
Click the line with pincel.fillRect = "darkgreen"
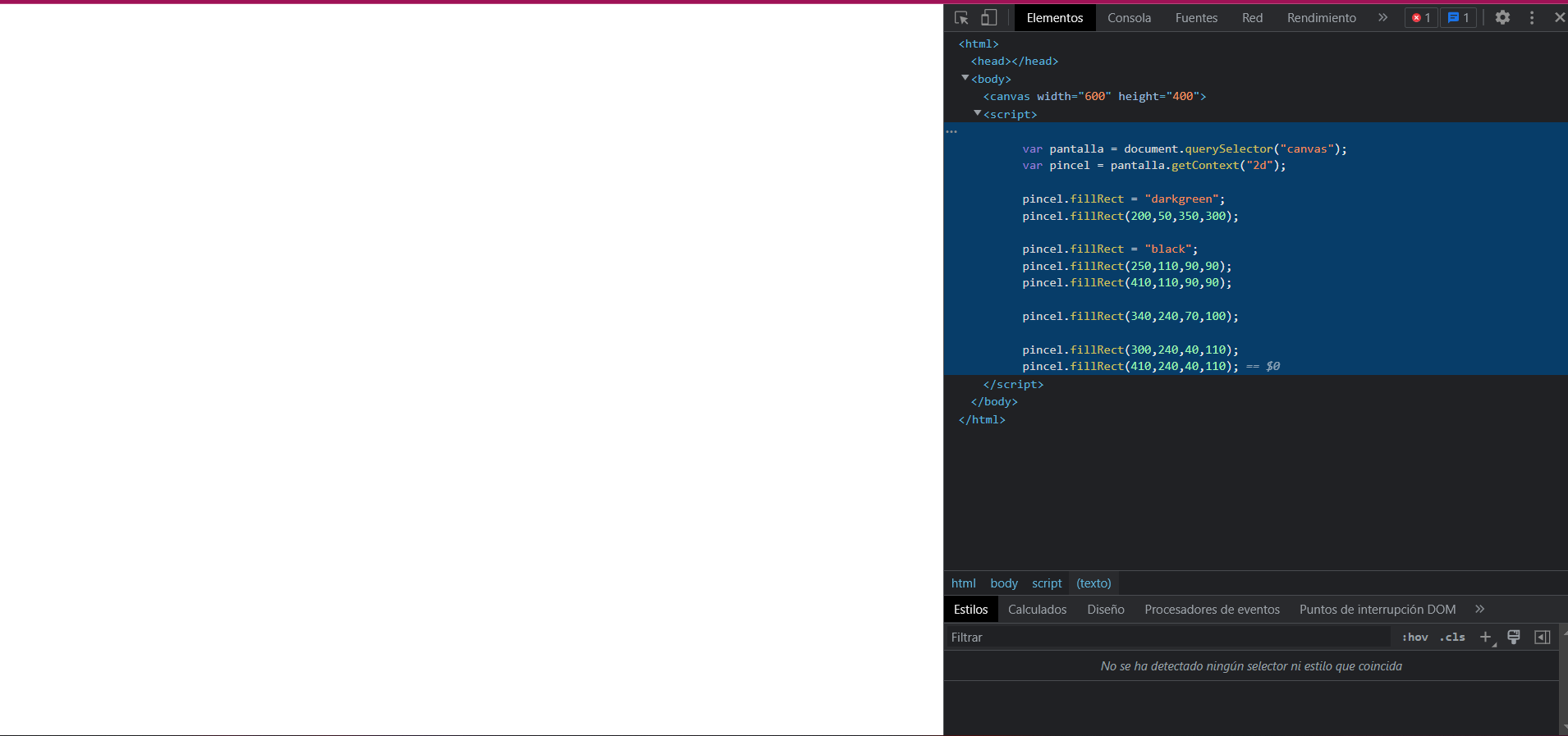pyautogui.click(x=1123, y=199)
